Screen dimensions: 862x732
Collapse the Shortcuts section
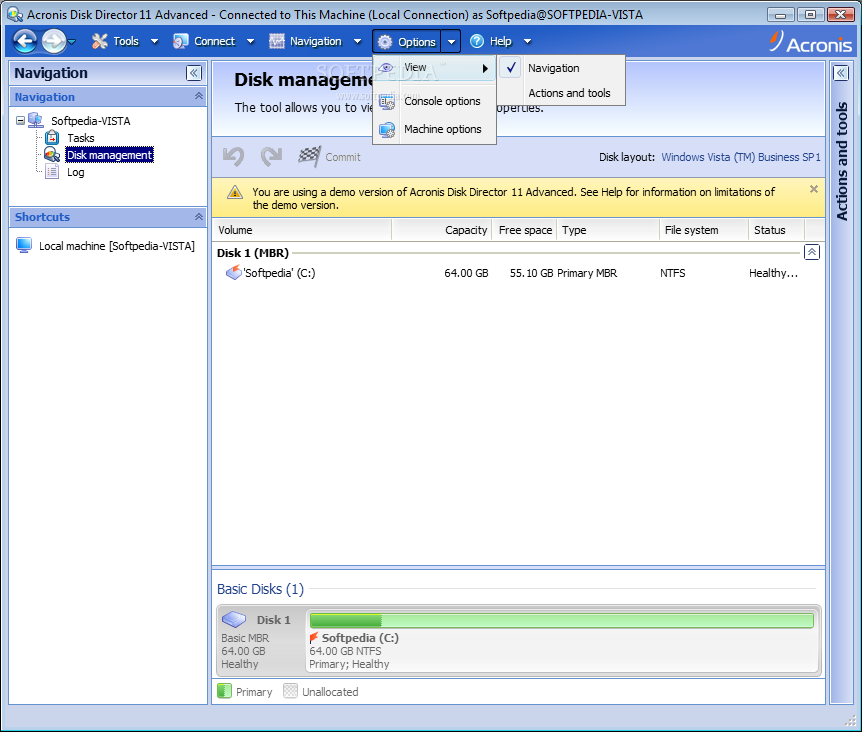click(x=198, y=217)
